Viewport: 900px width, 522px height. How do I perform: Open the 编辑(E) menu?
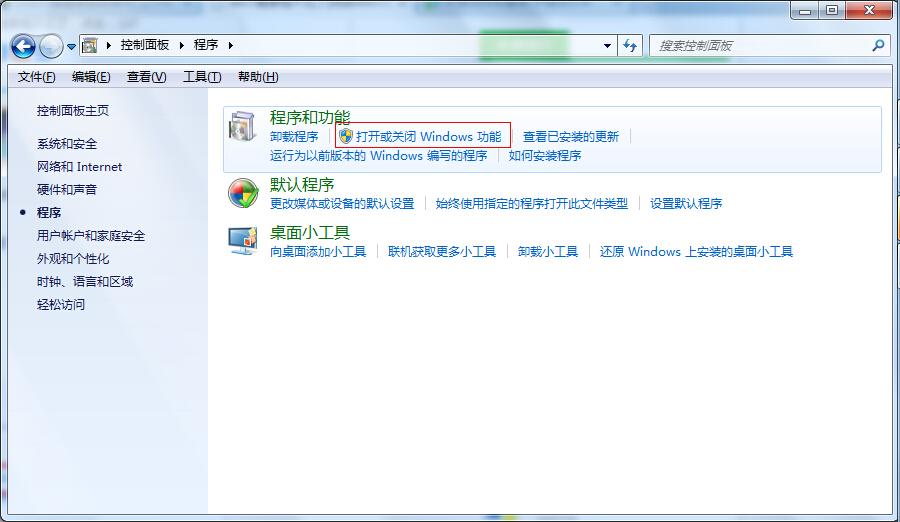(91, 77)
